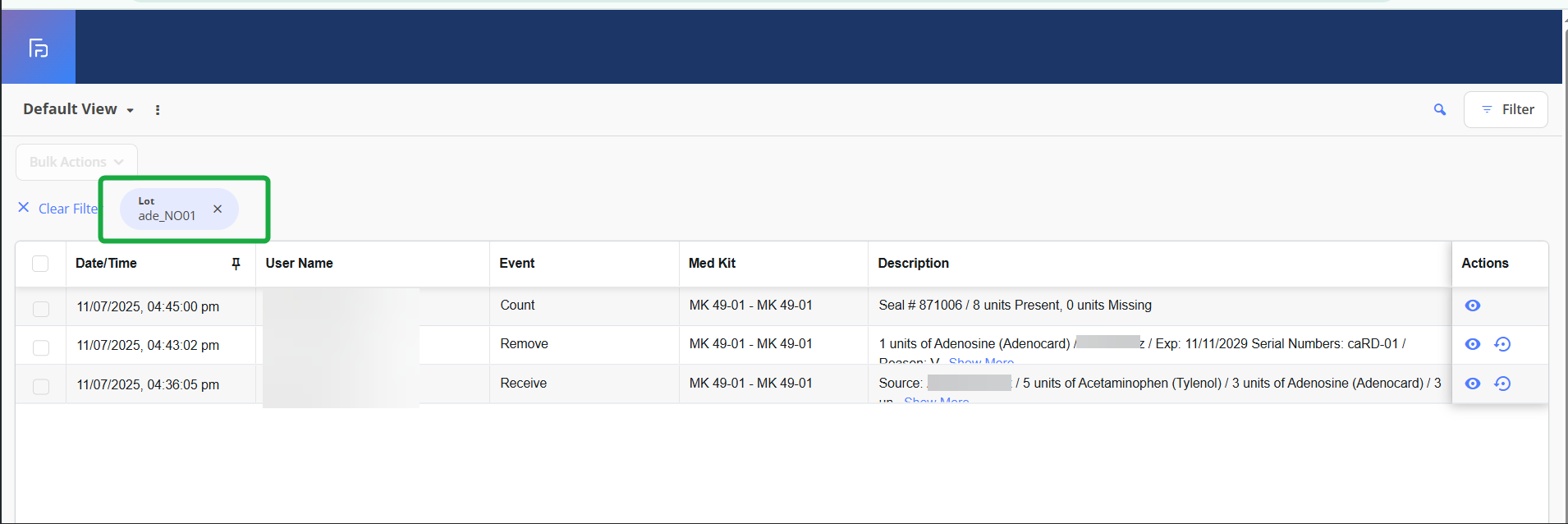Open the search magnifier icon

(1439, 109)
